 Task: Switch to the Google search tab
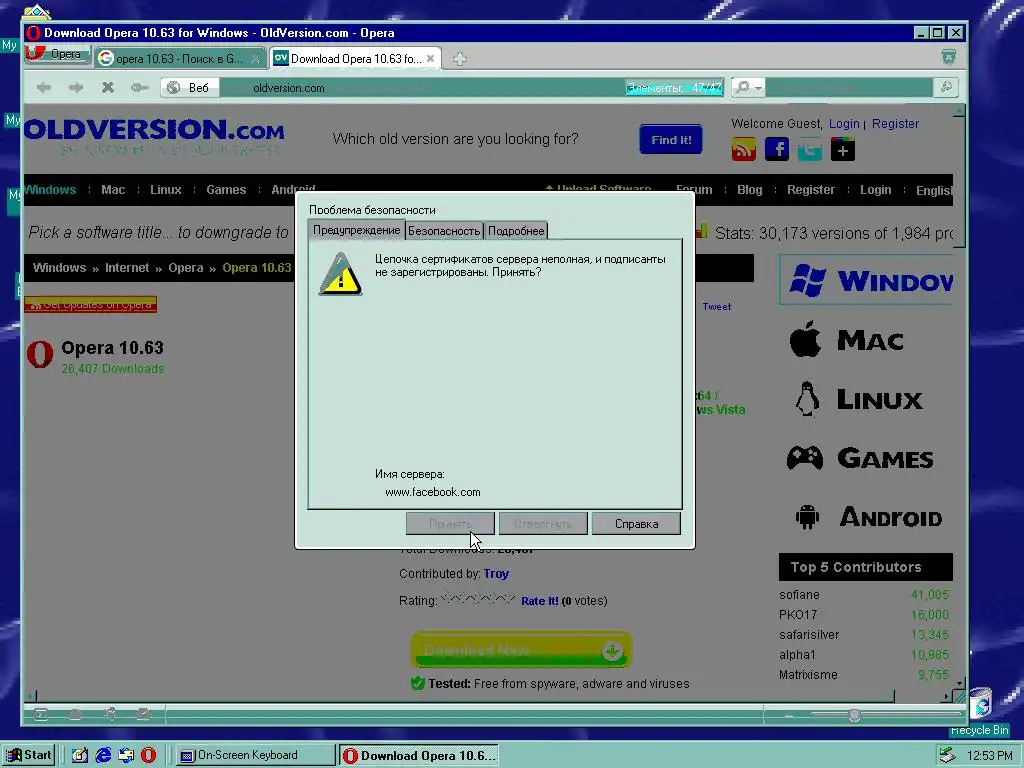coord(180,59)
